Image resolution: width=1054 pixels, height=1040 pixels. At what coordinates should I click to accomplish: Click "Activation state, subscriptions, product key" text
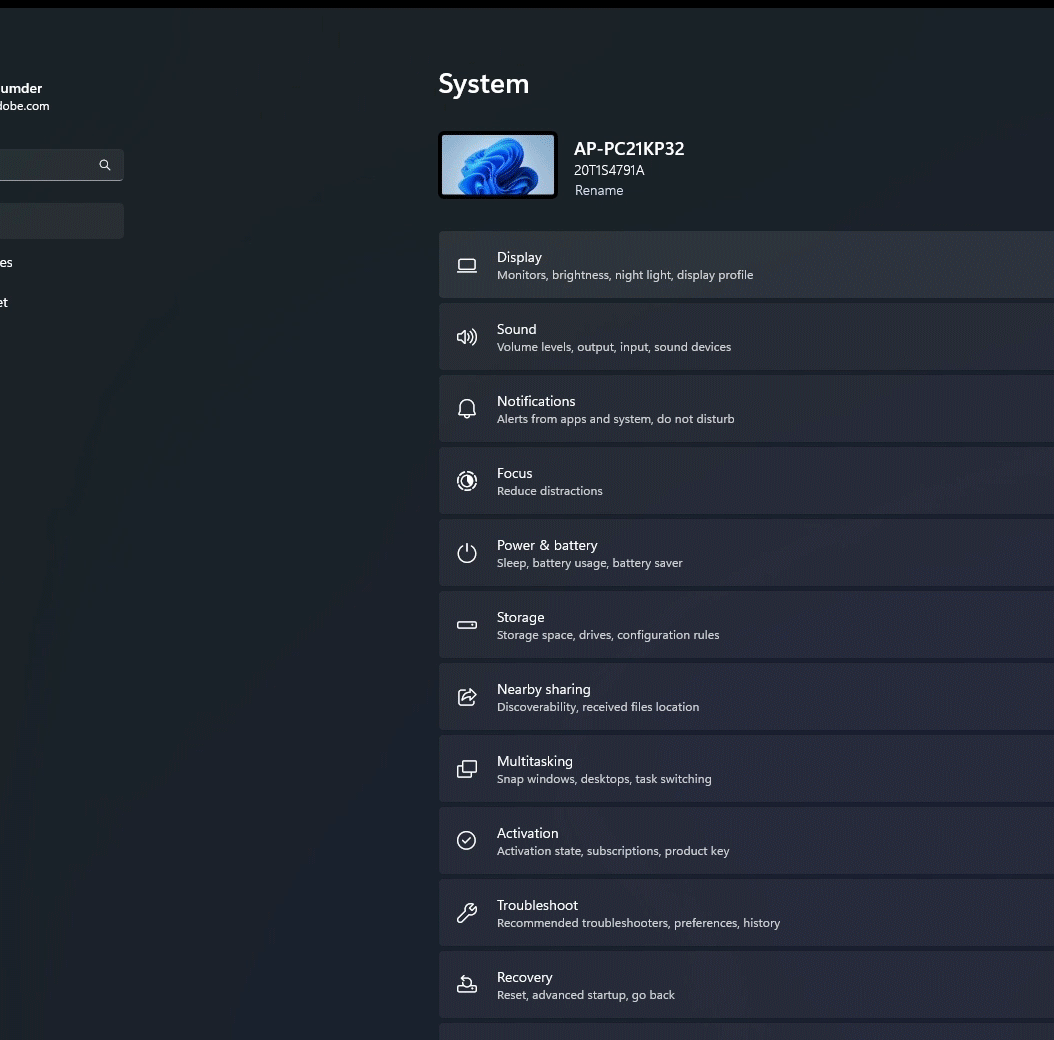point(612,850)
